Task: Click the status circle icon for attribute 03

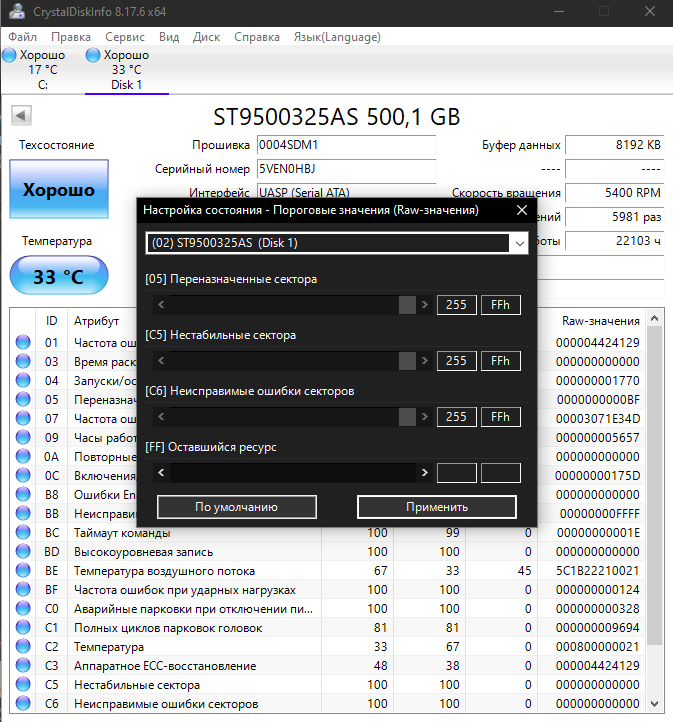Action: point(23,361)
